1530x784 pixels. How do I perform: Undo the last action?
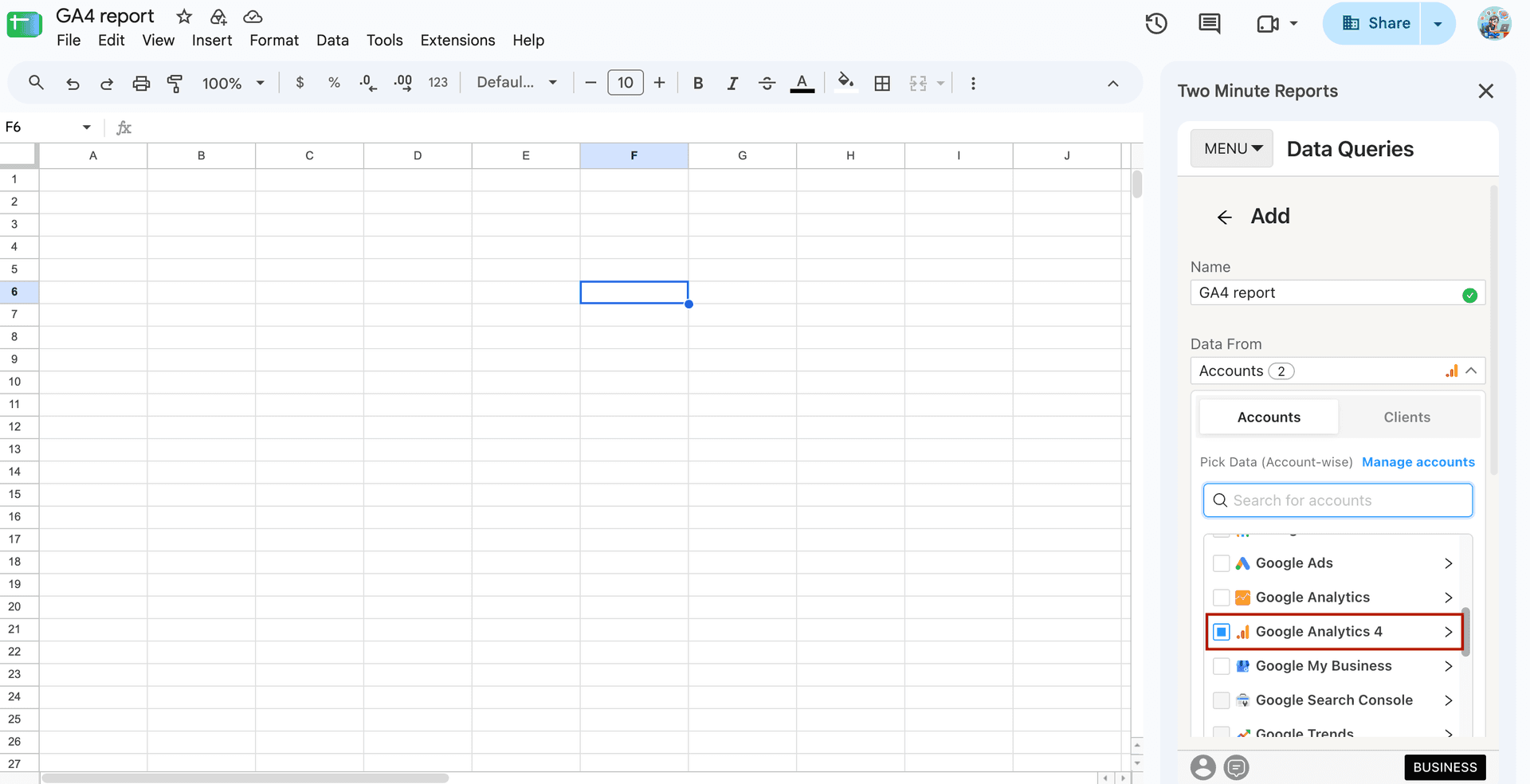pyautogui.click(x=73, y=83)
